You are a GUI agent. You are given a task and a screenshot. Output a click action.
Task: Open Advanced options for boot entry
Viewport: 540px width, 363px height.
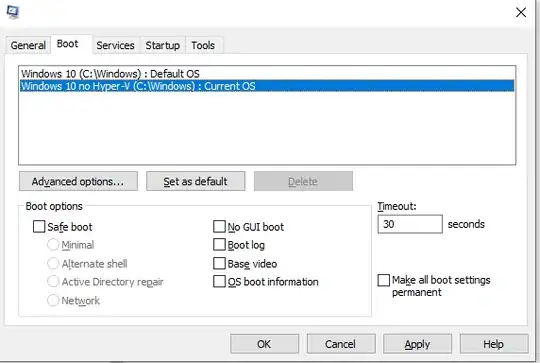78,181
